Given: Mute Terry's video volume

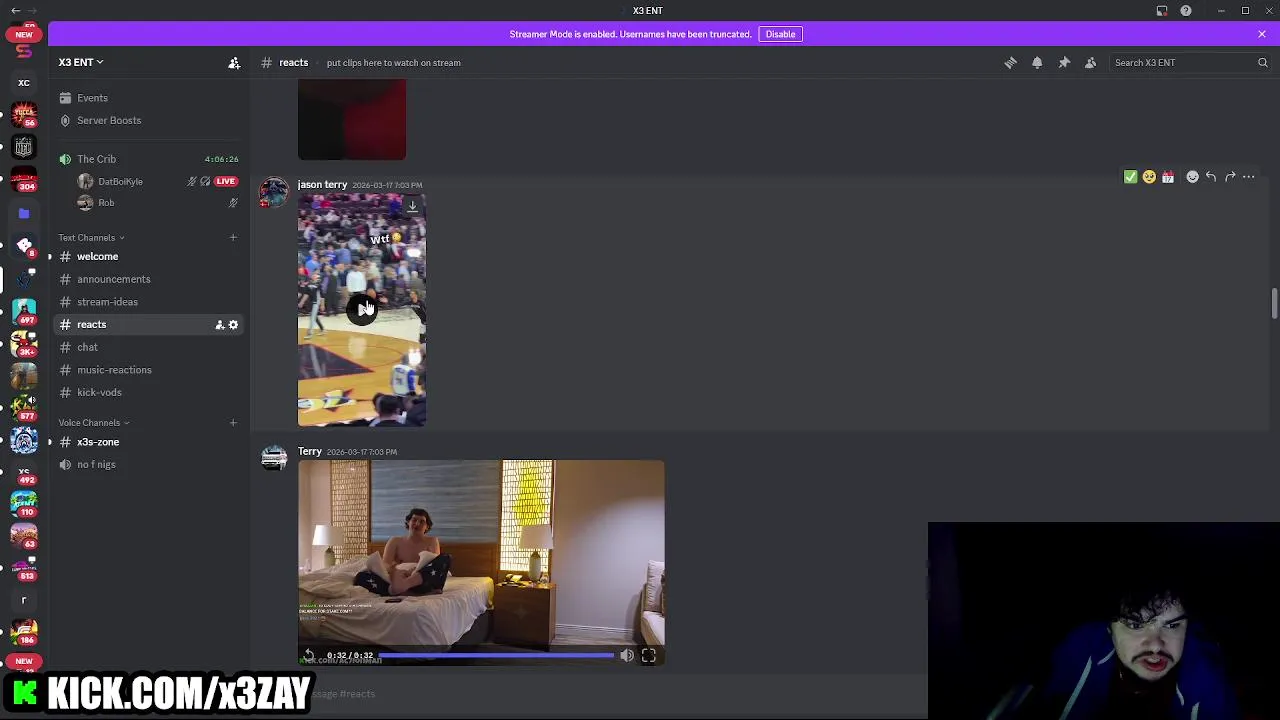Looking at the screenshot, I should (626, 656).
